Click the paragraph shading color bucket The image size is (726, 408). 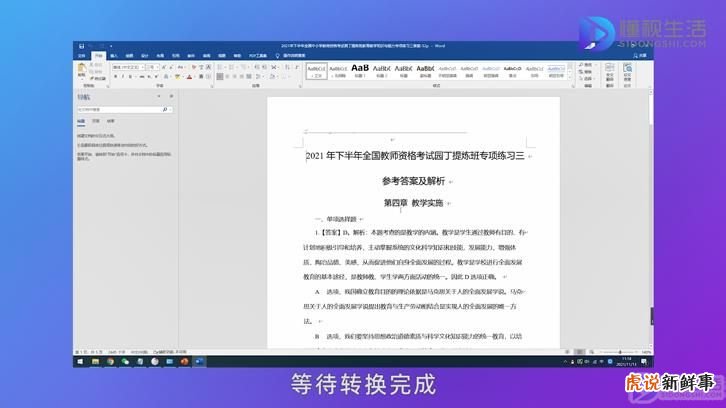pyautogui.click(x=272, y=76)
